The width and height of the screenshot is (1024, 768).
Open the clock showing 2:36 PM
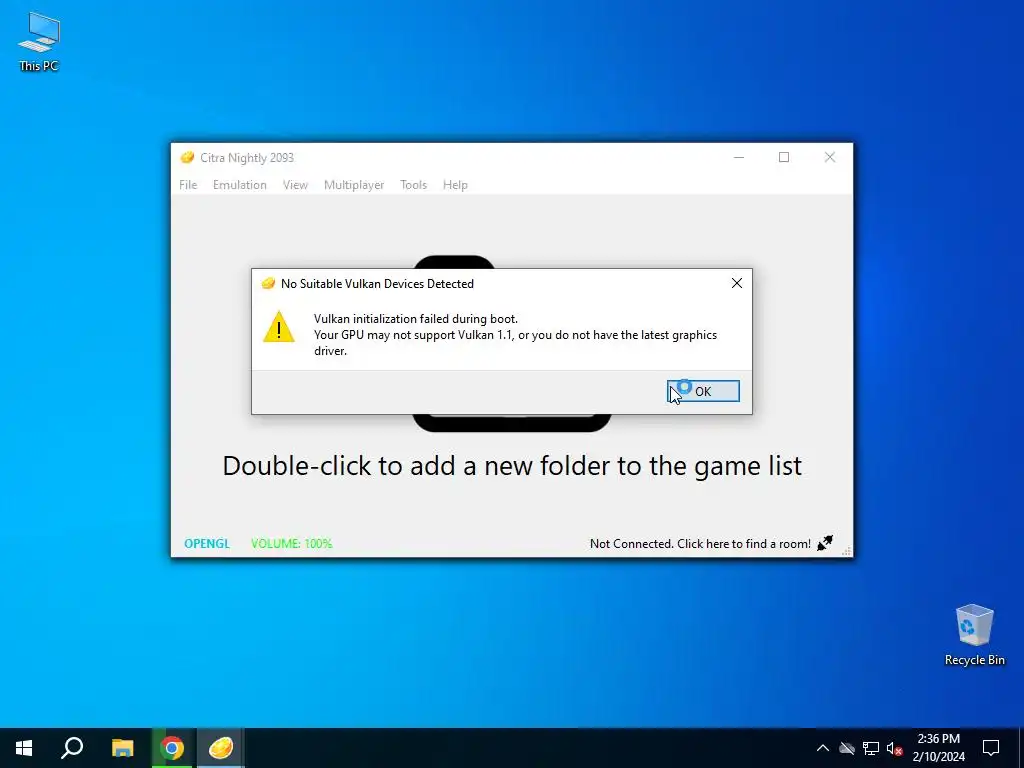tap(938, 748)
